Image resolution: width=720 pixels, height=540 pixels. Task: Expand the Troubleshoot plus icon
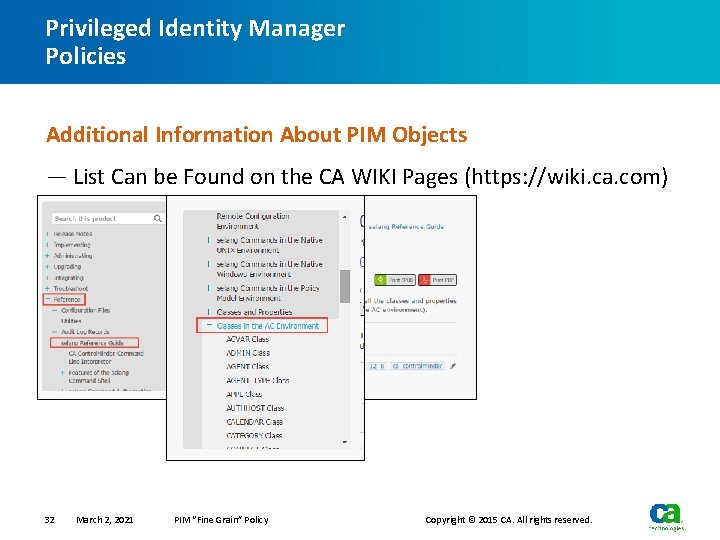(x=47, y=289)
